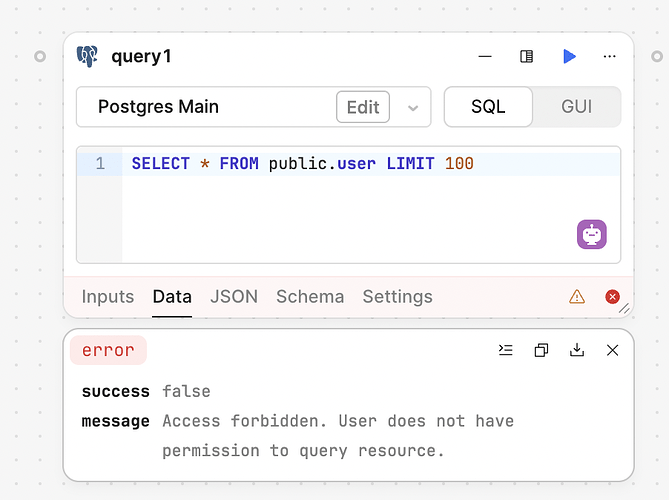The width and height of the screenshot is (669, 500).
Task: Open the Inputs tab
Action: pyautogui.click(x=107, y=296)
